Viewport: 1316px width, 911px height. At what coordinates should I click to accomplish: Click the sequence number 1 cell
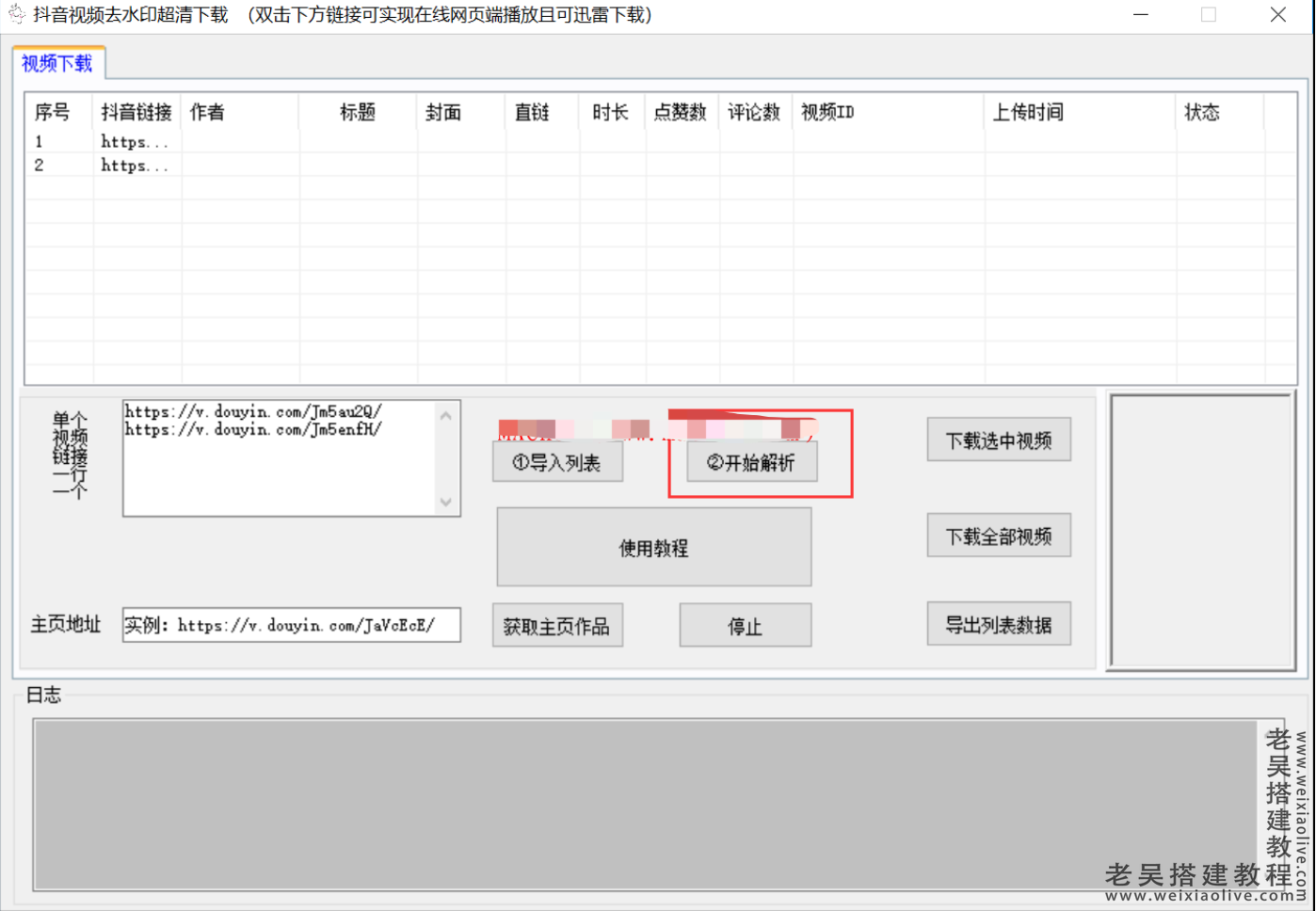click(39, 142)
